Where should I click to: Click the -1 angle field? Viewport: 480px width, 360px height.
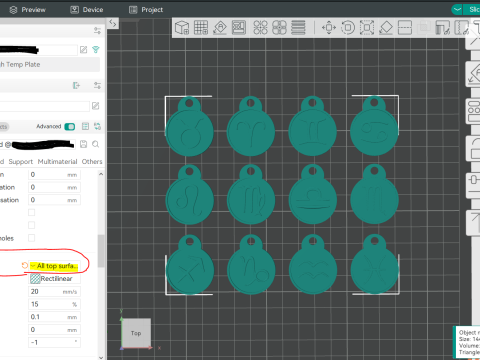tap(54, 342)
